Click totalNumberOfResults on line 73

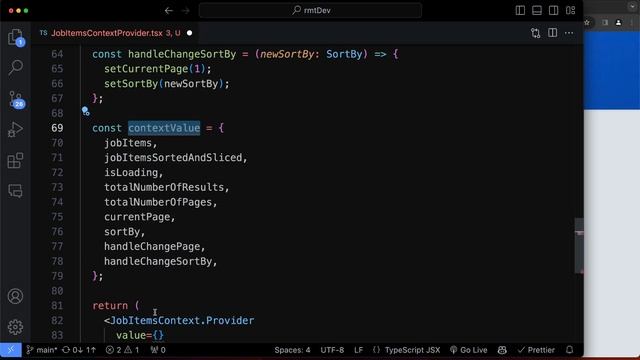point(164,187)
